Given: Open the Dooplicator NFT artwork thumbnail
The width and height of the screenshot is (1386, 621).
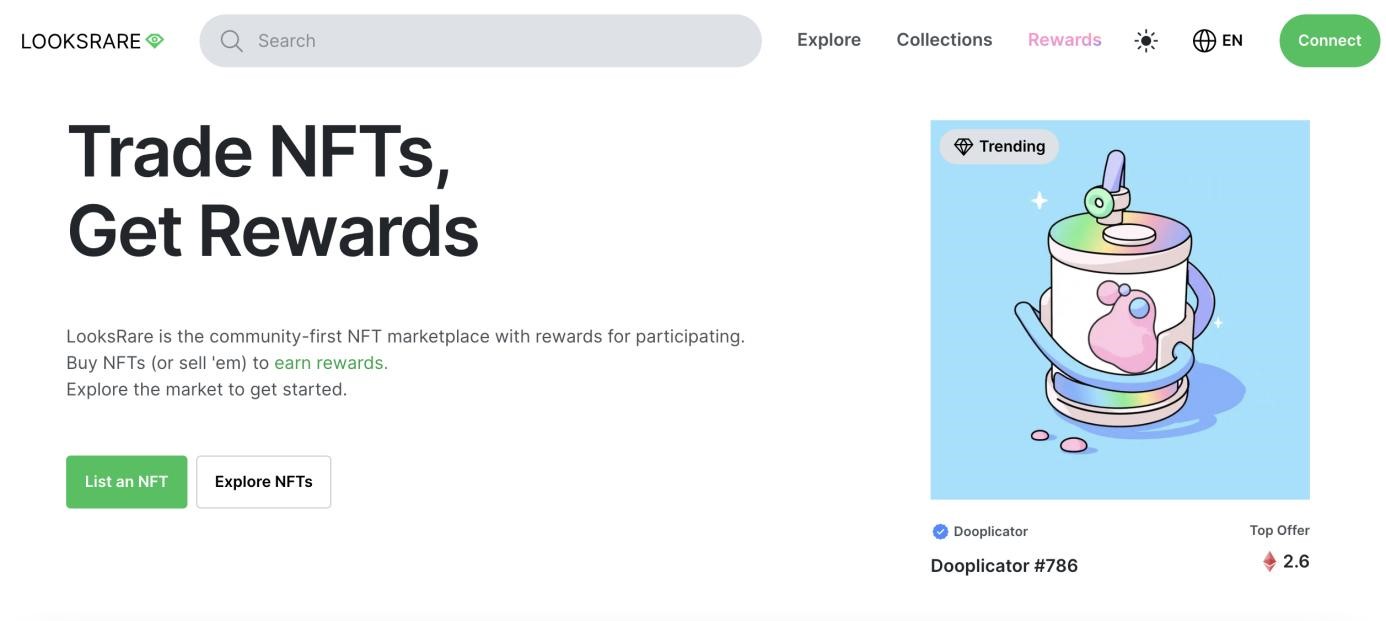Looking at the screenshot, I should point(1119,310).
